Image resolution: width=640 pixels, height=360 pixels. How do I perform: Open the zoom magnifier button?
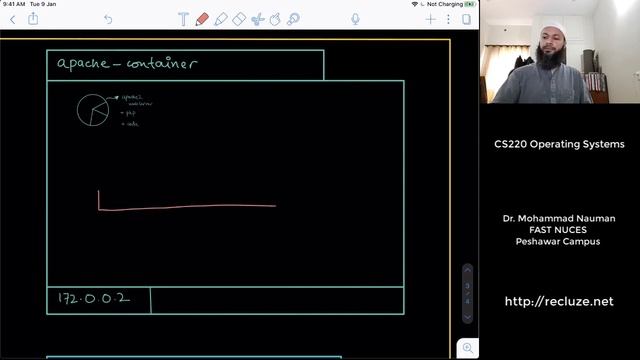pos(468,348)
